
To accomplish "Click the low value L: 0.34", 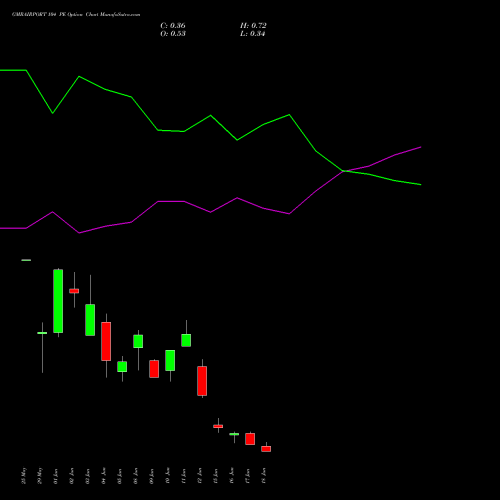I will [x=252, y=34].
